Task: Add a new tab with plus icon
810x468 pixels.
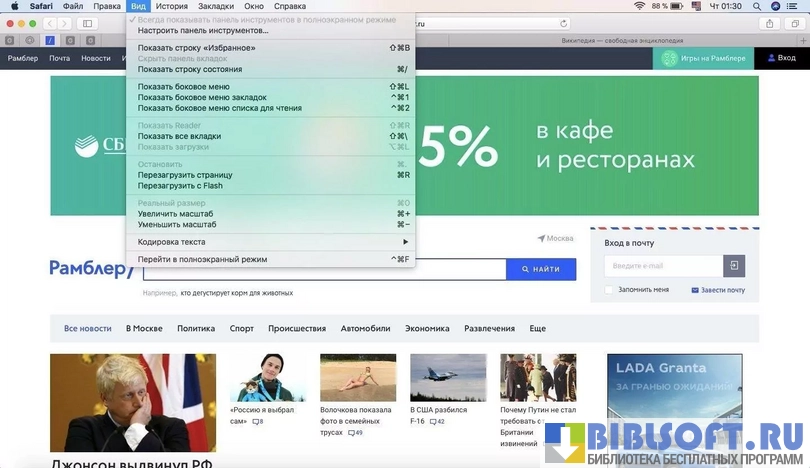Action: [801, 40]
